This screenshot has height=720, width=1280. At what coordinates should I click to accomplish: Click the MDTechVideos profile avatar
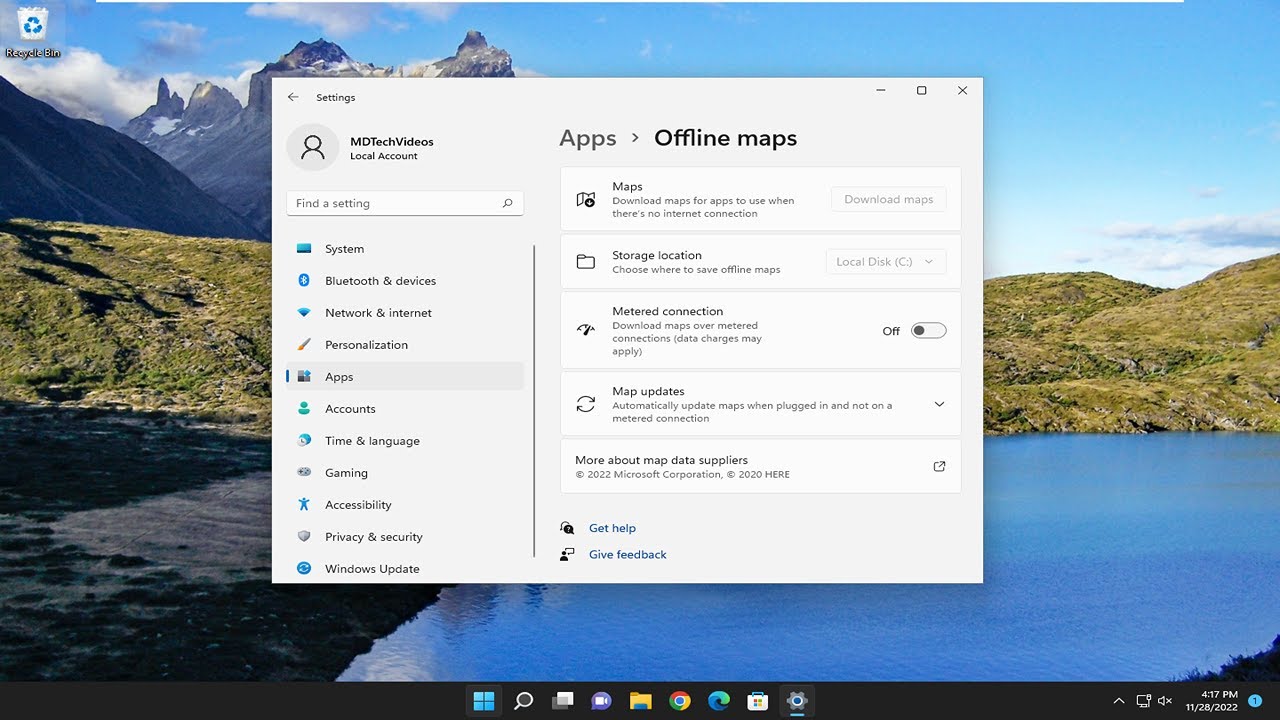(312, 148)
